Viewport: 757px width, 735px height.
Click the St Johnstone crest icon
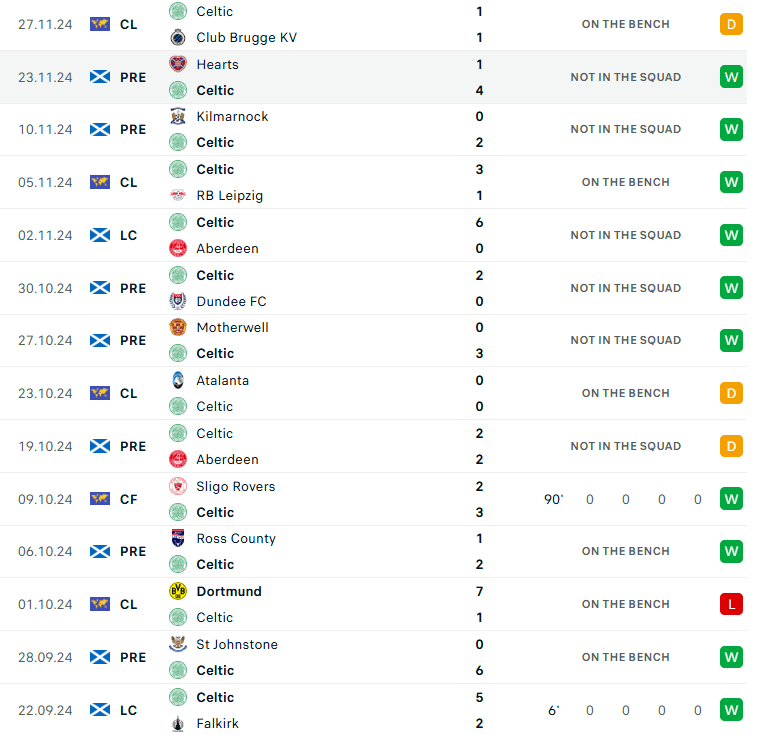(x=178, y=644)
